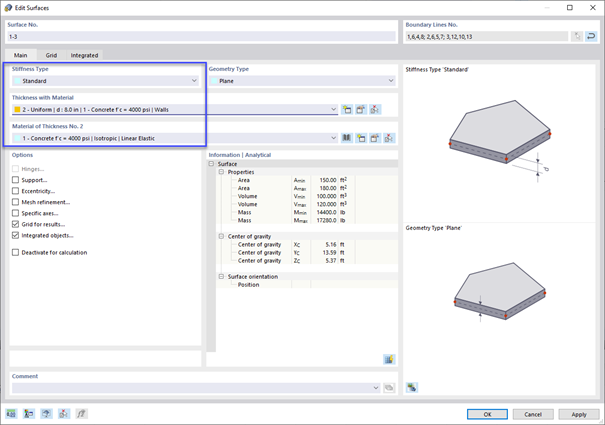Click the Stiffness Type 'Standard' preview image
The image size is (605, 425).
pos(500,143)
